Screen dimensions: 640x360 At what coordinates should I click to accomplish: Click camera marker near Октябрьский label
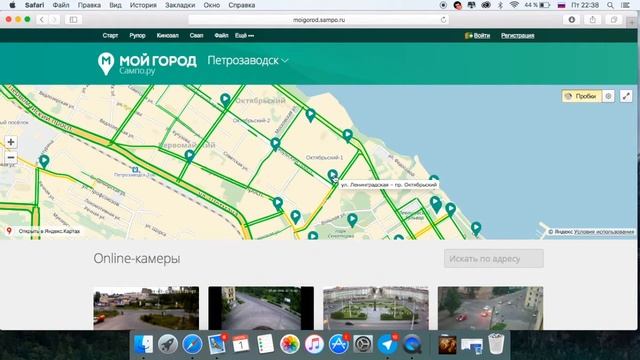(225, 100)
